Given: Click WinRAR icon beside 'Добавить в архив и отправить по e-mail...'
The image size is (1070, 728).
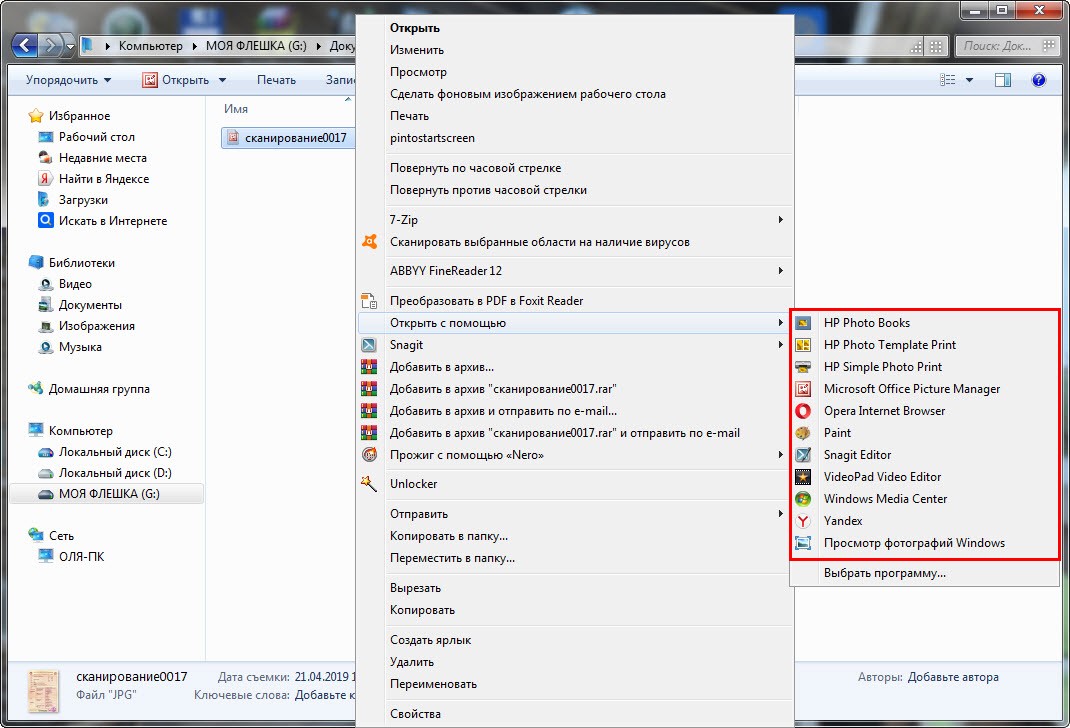Looking at the screenshot, I should tap(369, 411).
